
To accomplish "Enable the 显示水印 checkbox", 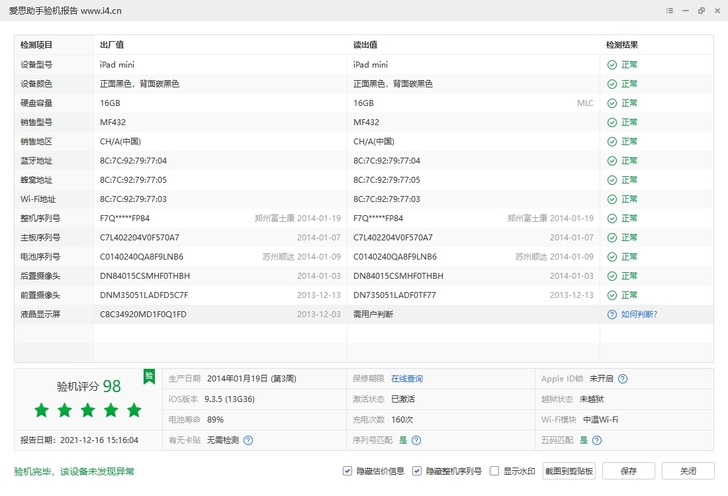I will tap(495, 470).
